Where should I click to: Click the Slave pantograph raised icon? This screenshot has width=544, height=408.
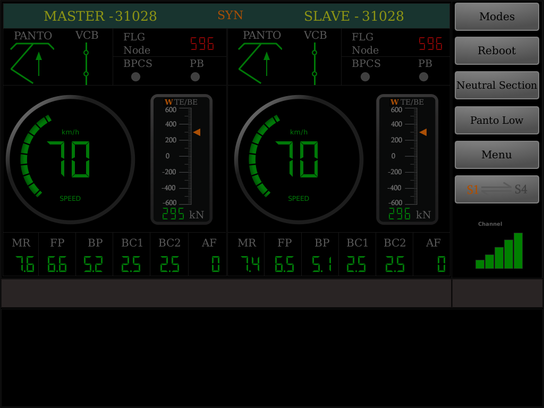pos(260,63)
